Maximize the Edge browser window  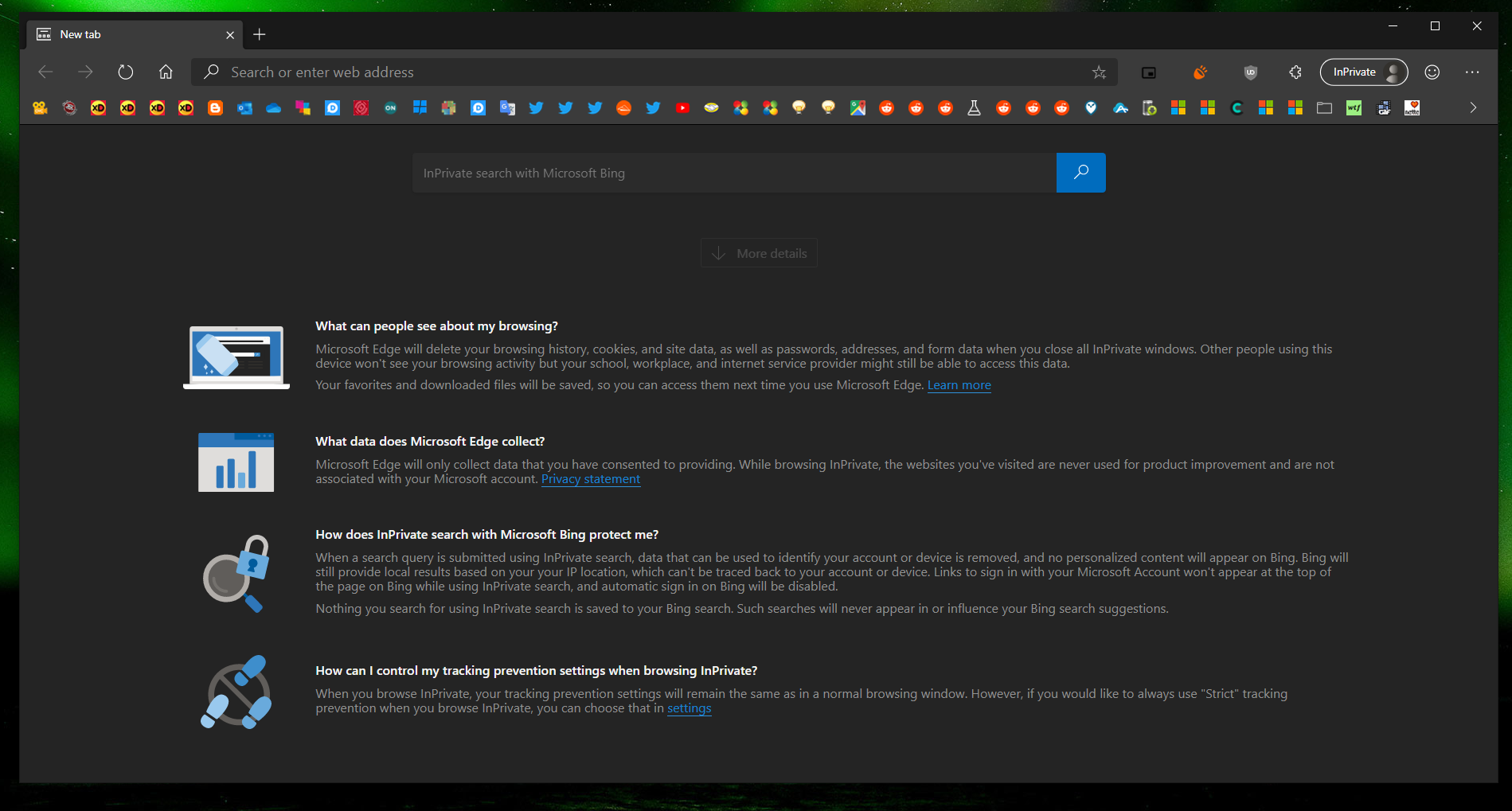coord(1435,26)
